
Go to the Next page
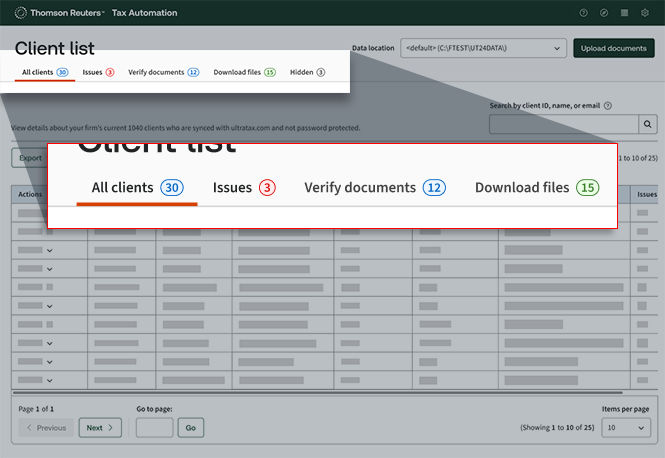[x=100, y=427]
